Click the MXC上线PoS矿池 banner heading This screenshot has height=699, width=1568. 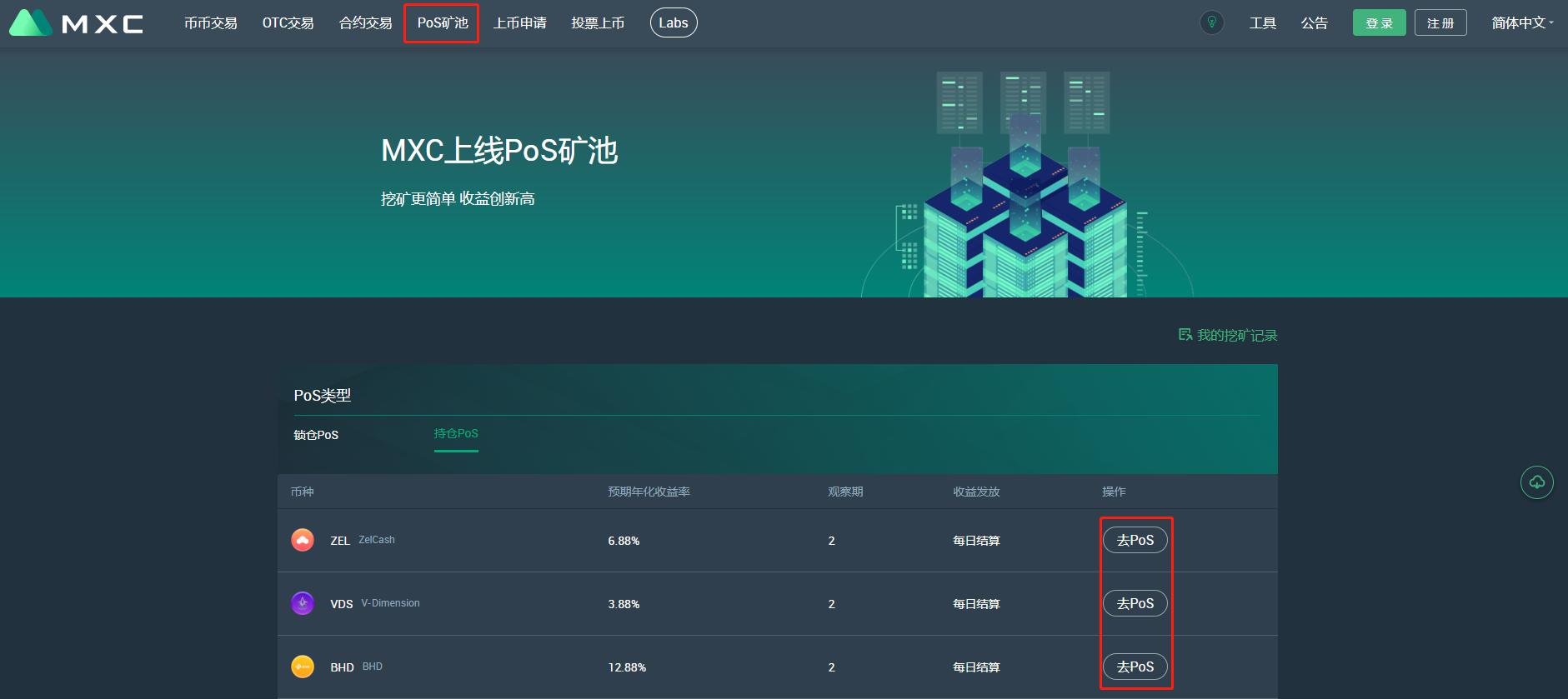point(499,151)
